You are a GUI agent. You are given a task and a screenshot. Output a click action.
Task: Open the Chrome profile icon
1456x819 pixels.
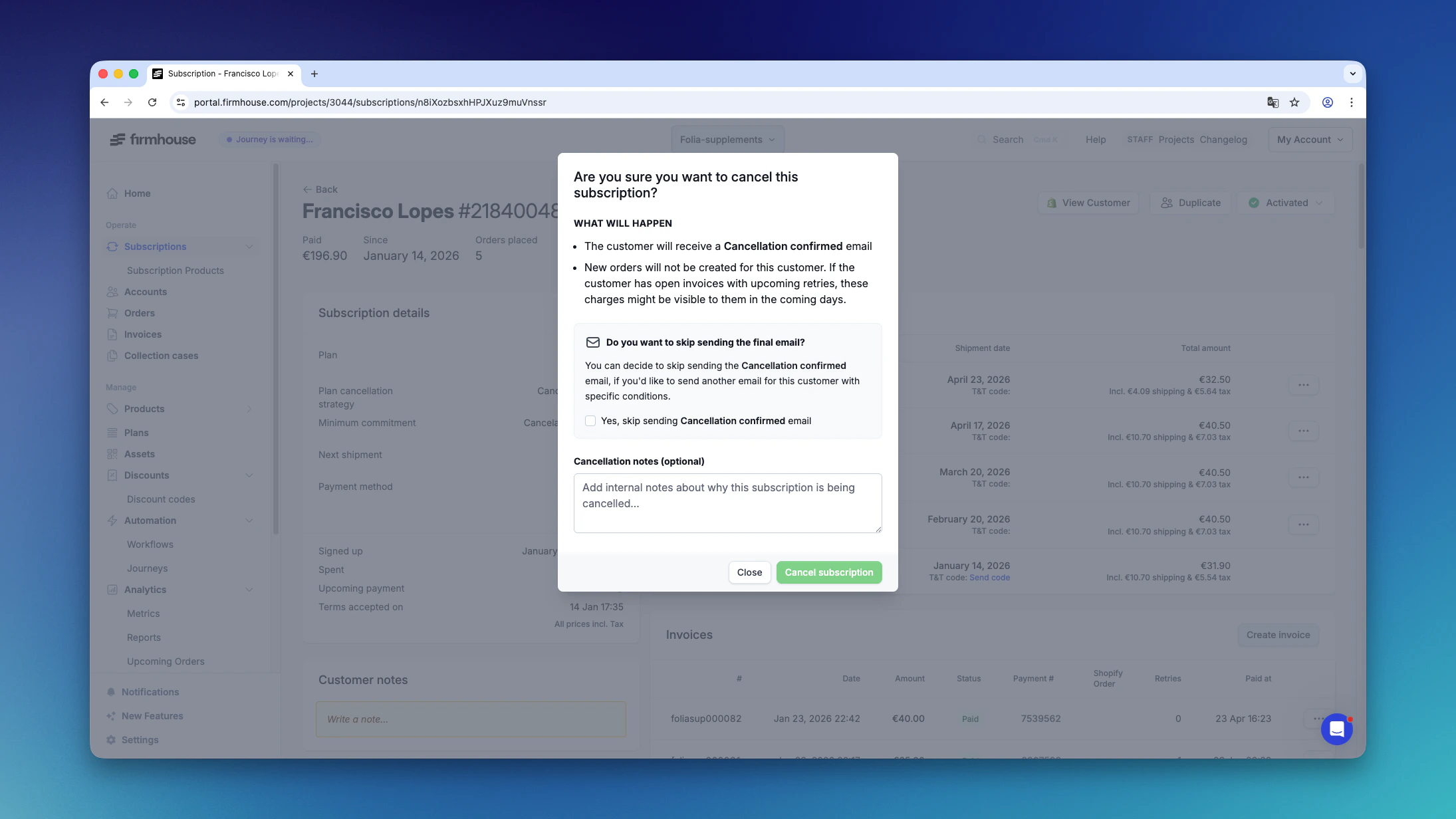[1328, 102]
